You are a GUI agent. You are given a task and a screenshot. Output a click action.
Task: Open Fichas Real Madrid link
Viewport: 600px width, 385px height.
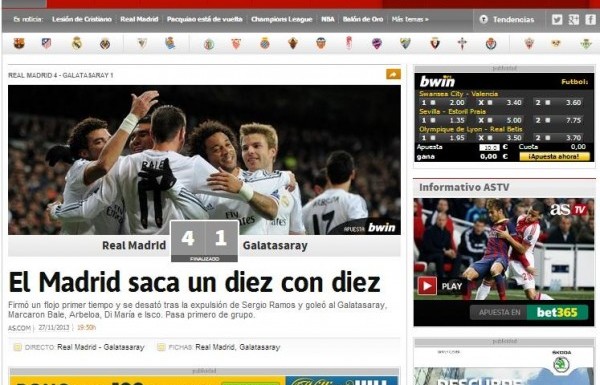tap(215, 347)
